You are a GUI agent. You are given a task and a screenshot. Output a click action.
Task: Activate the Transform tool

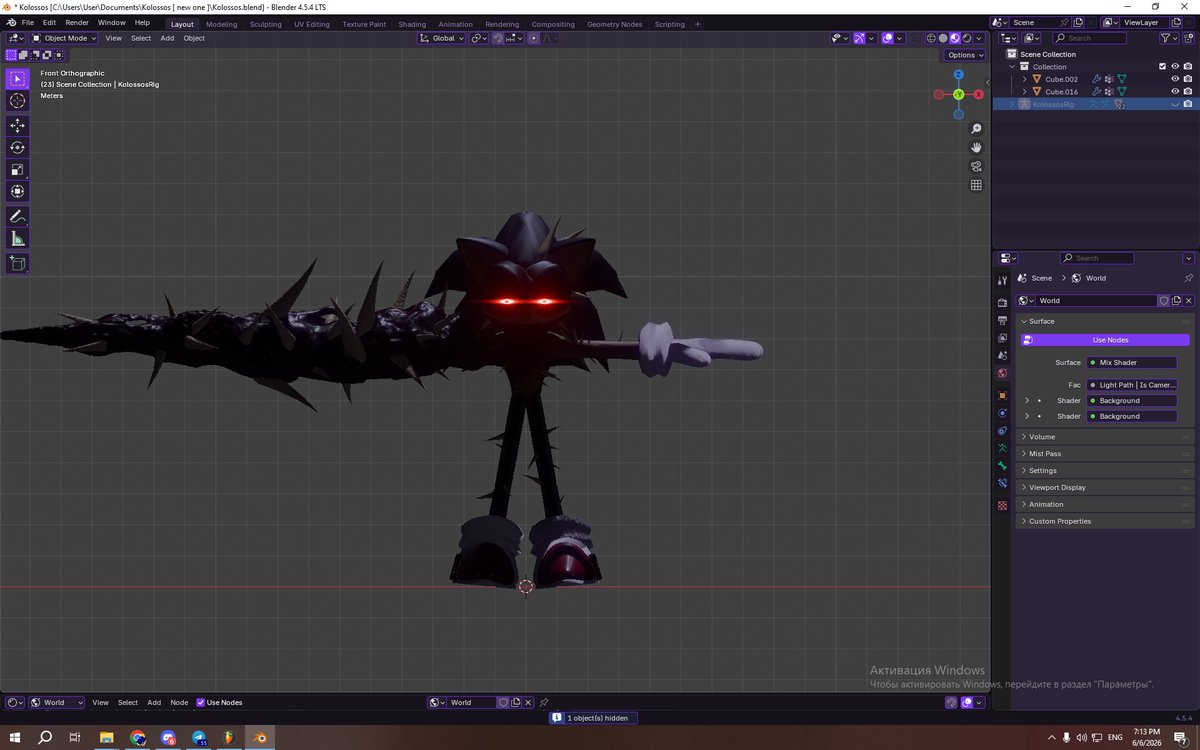pos(18,191)
